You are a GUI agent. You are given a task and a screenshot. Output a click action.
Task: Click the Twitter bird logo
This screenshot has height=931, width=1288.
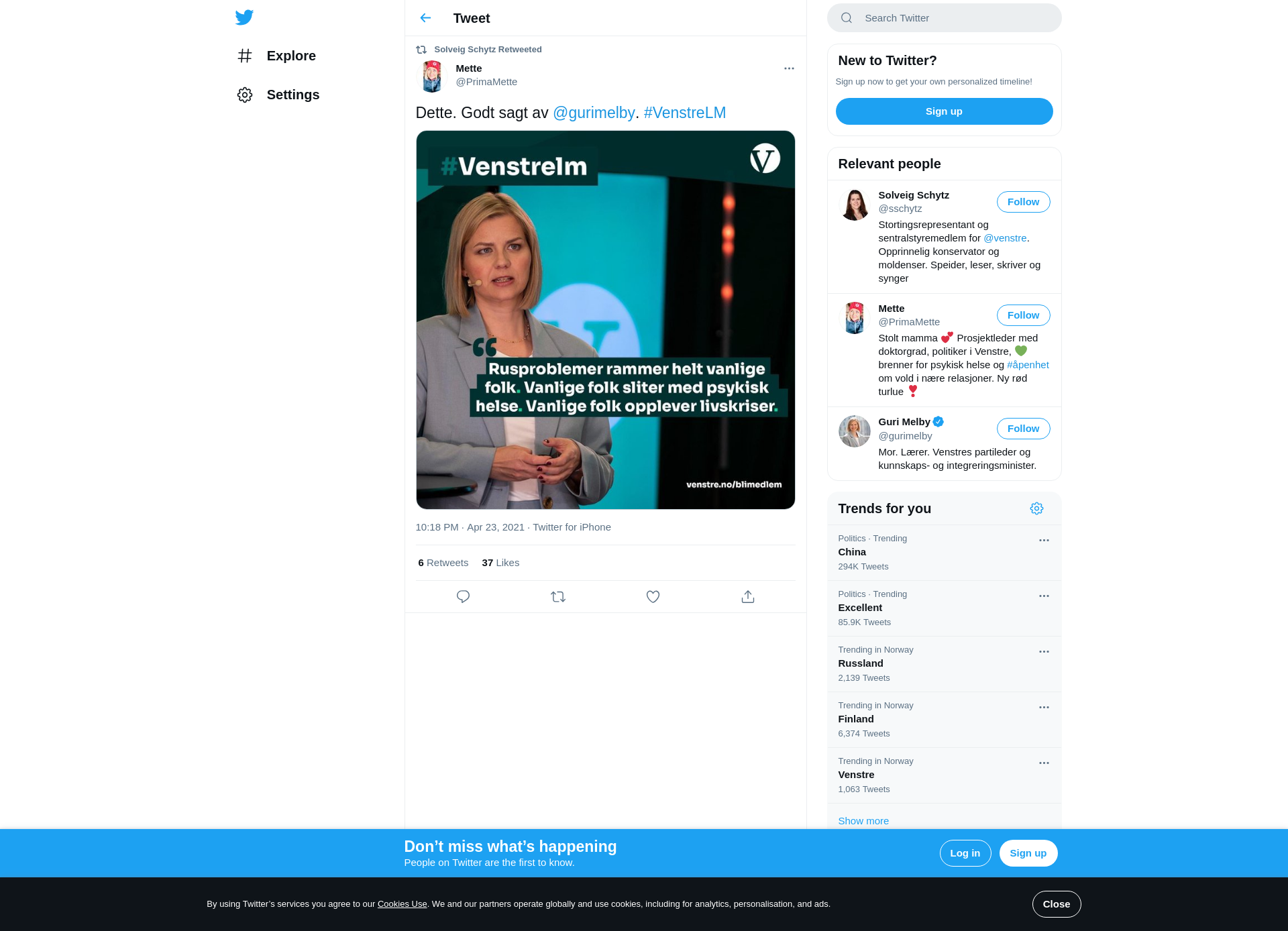click(x=244, y=17)
